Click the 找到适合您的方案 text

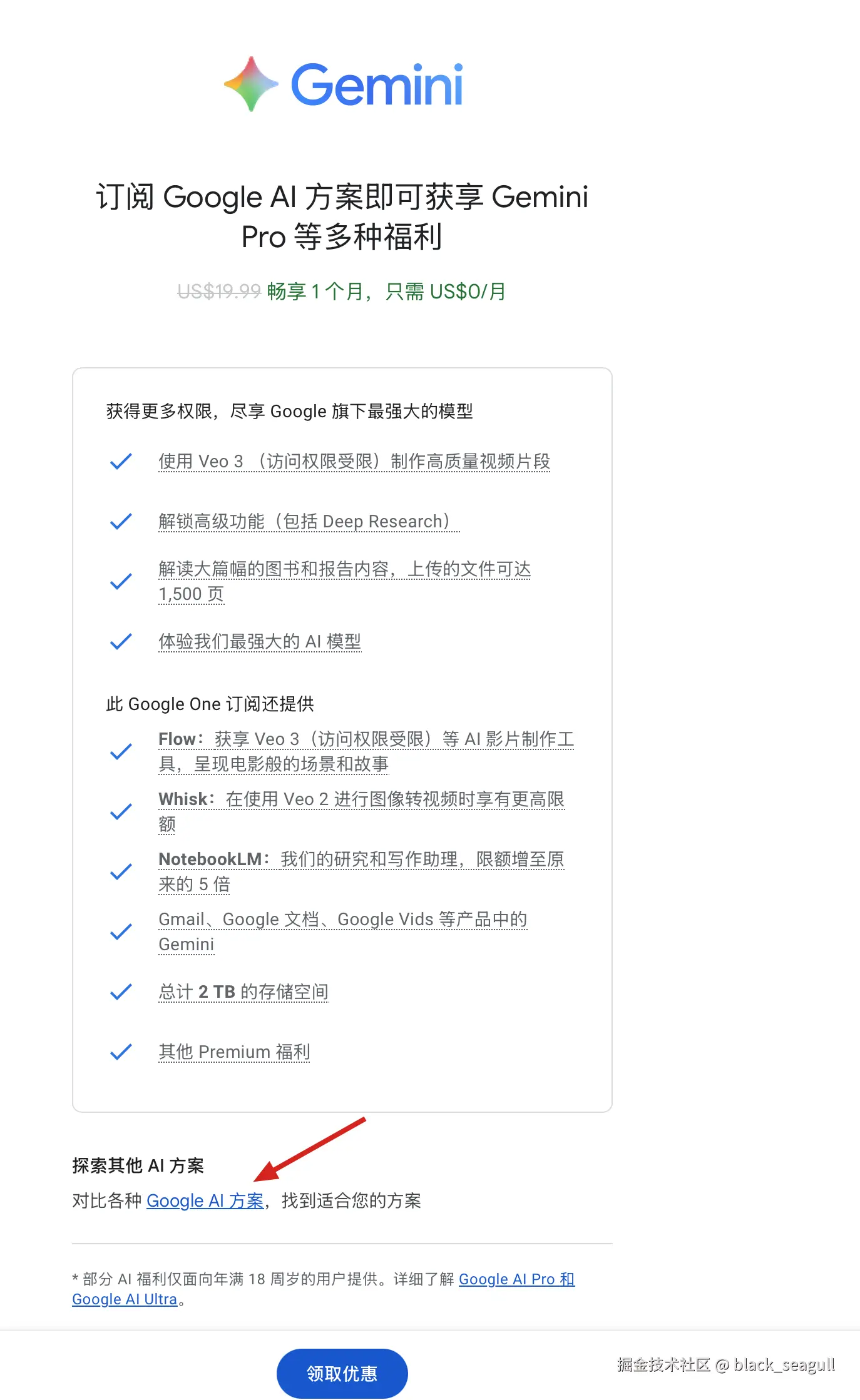point(351,1200)
